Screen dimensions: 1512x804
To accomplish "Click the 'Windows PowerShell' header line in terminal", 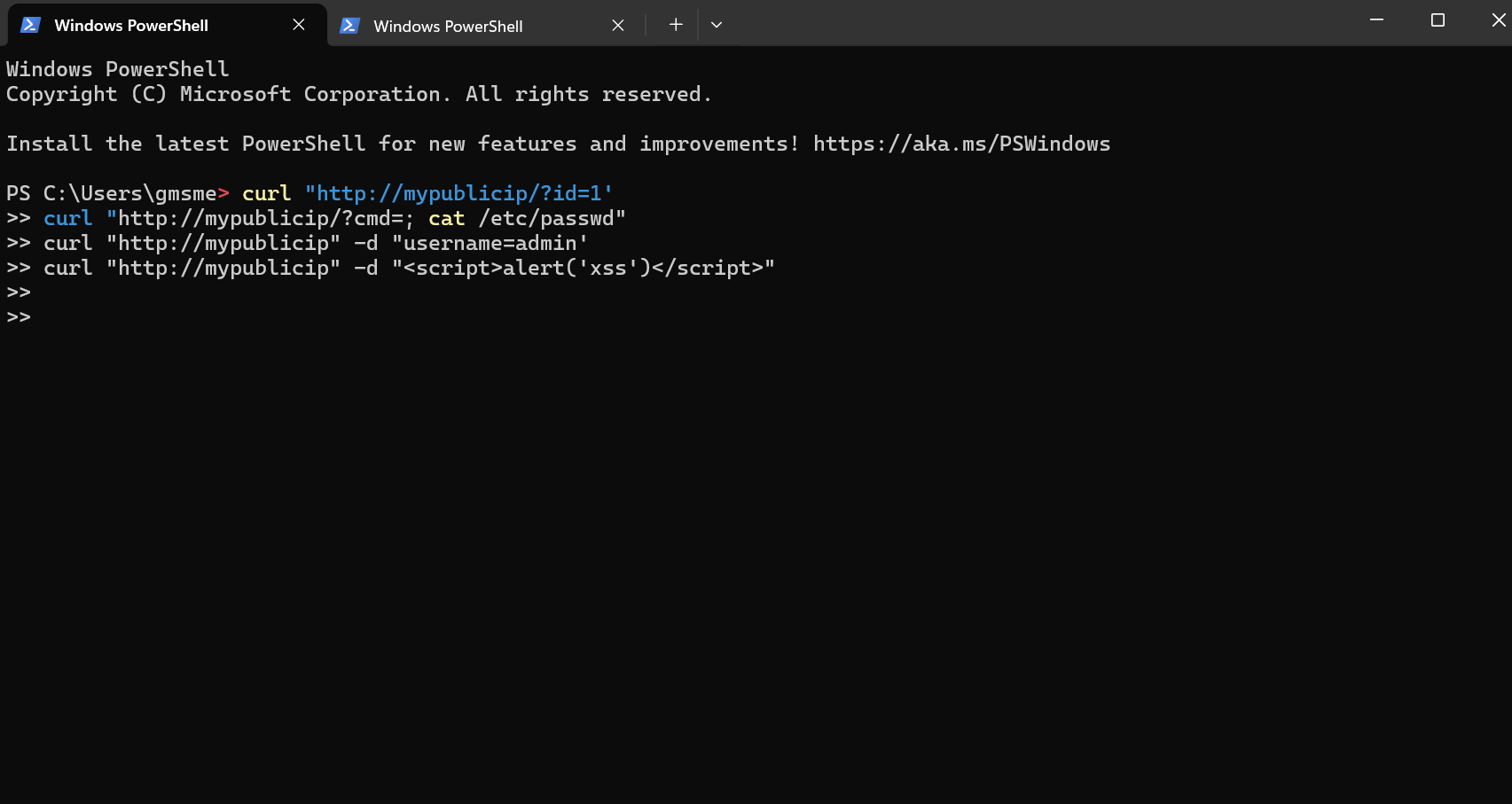I will pyautogui.click(x=118, y=69).
